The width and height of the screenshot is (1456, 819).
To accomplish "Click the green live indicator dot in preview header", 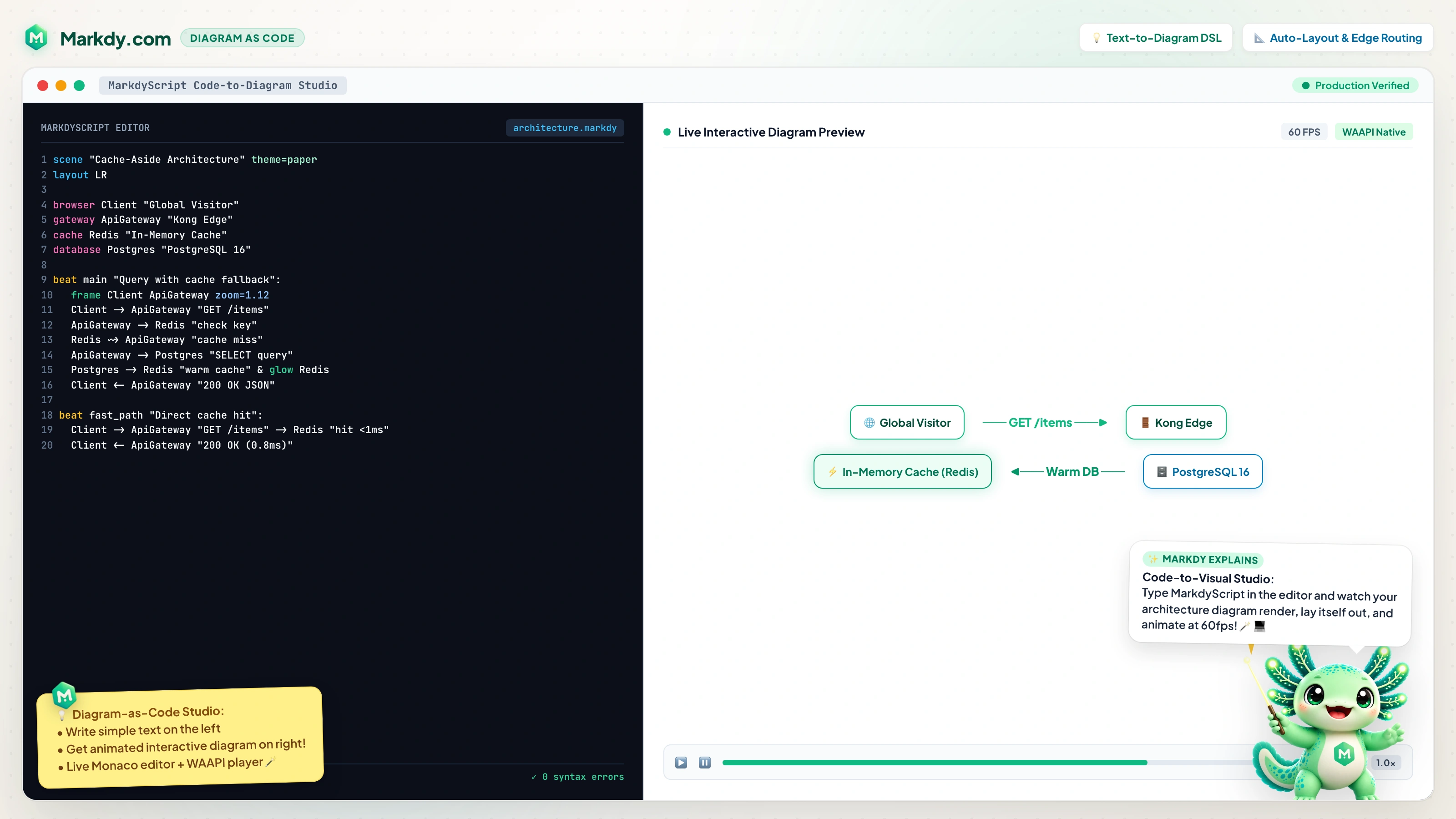I will [x=667, y=131].
